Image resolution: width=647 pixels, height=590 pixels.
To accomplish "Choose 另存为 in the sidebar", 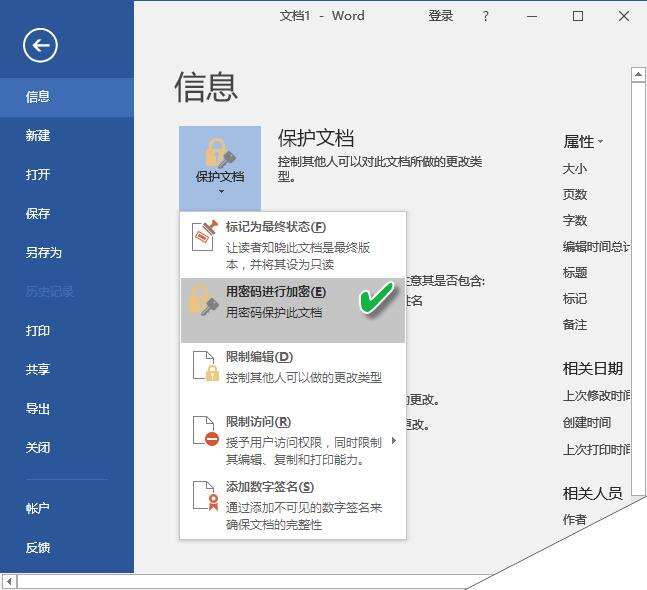I will (67, 253).
